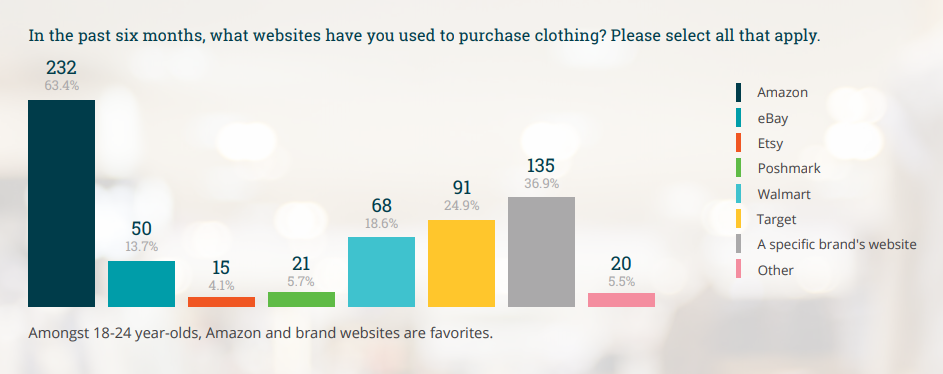Click 'A specific brand's website' legend label

[x=837, y=245]
